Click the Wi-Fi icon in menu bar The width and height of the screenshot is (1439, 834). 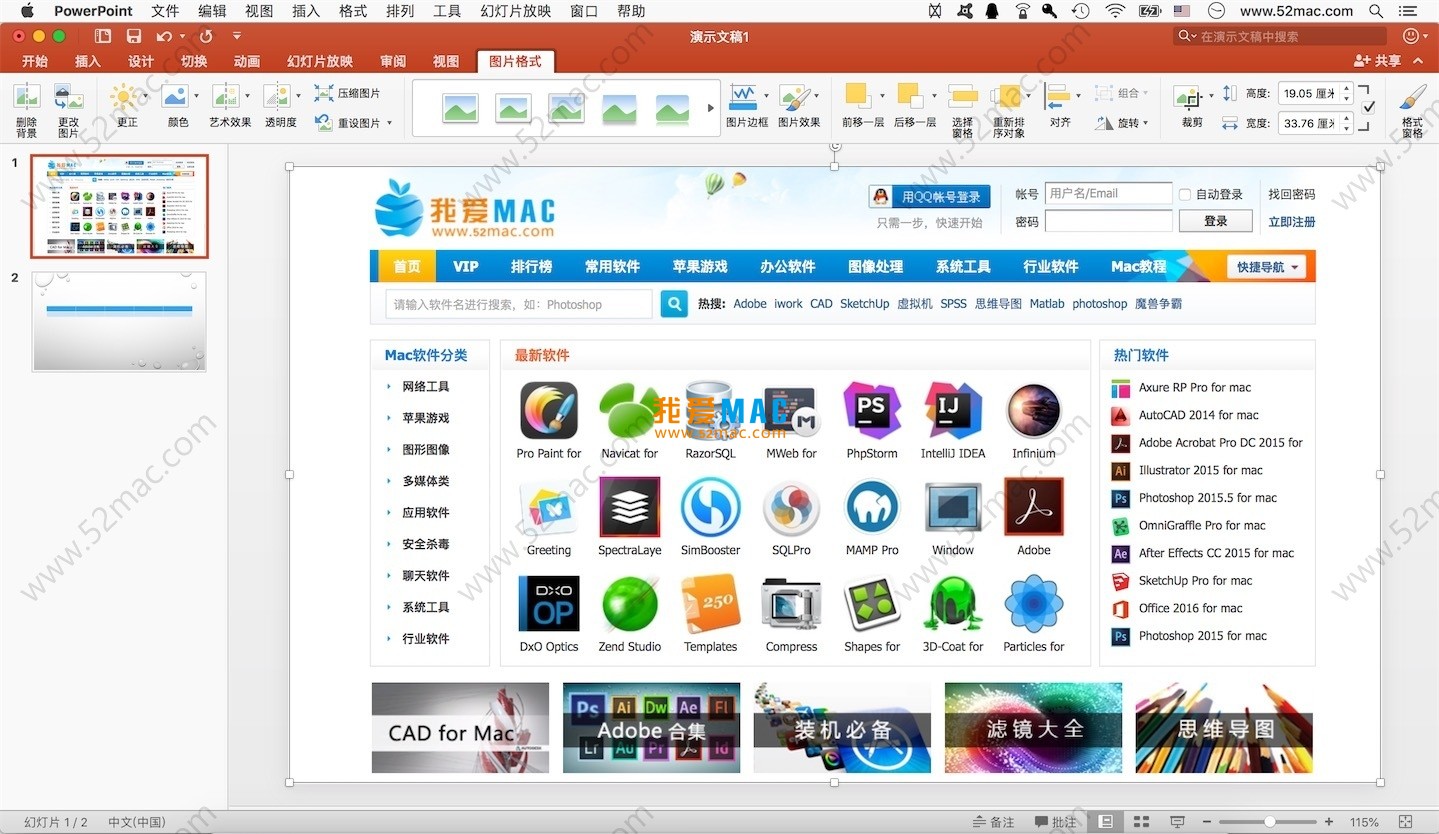pyautogui.click(x=1115, y=11)
